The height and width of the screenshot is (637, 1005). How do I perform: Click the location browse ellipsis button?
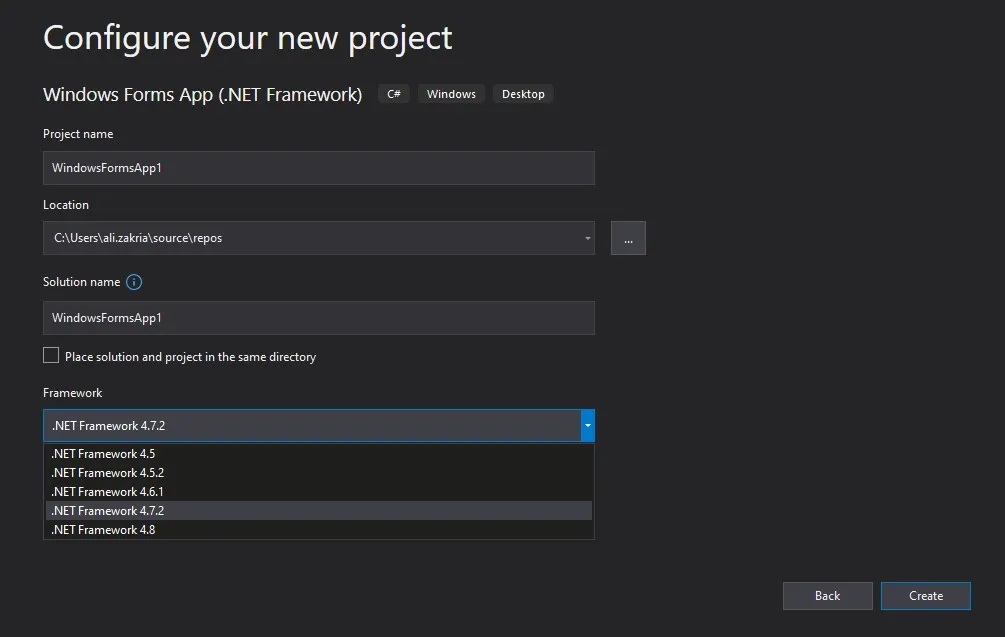point(628,239)
